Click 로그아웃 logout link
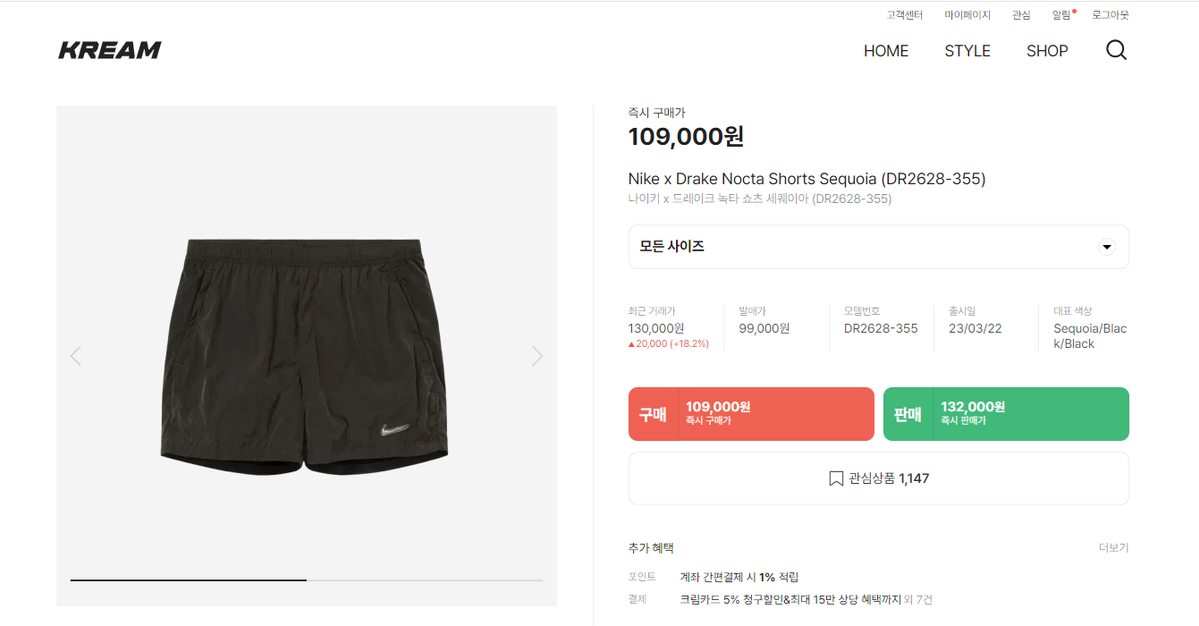The width and height of the screenshot is (1199, 626). pos(1110,15)
